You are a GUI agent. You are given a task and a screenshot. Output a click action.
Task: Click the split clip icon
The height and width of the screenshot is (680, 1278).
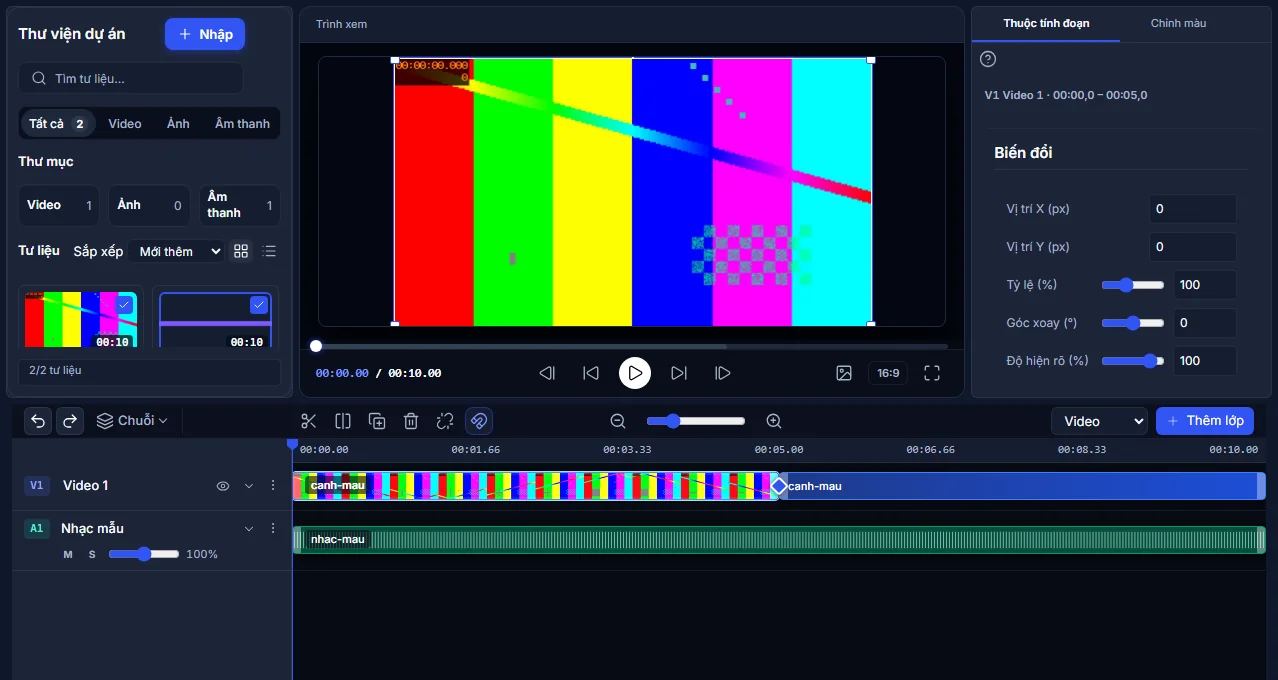tap(343, 421)
